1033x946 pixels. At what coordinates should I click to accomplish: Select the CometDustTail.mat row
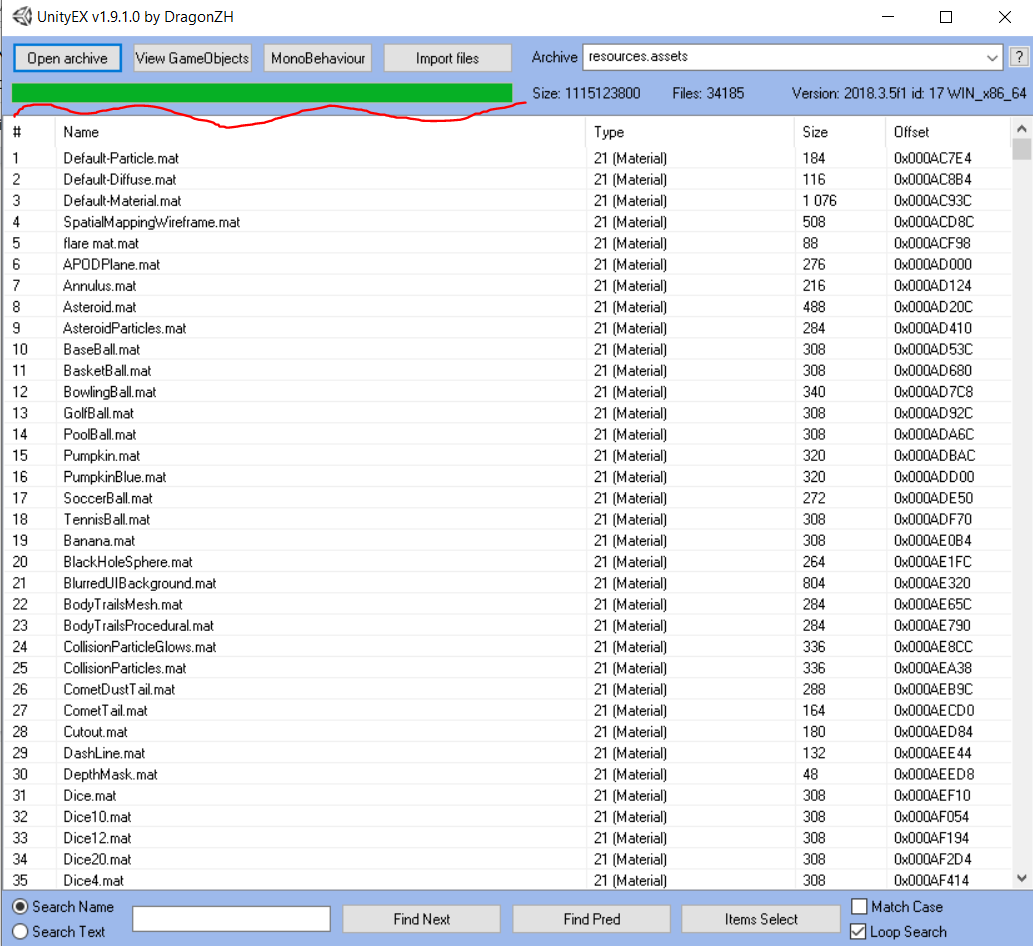click(x=508, y=689)
